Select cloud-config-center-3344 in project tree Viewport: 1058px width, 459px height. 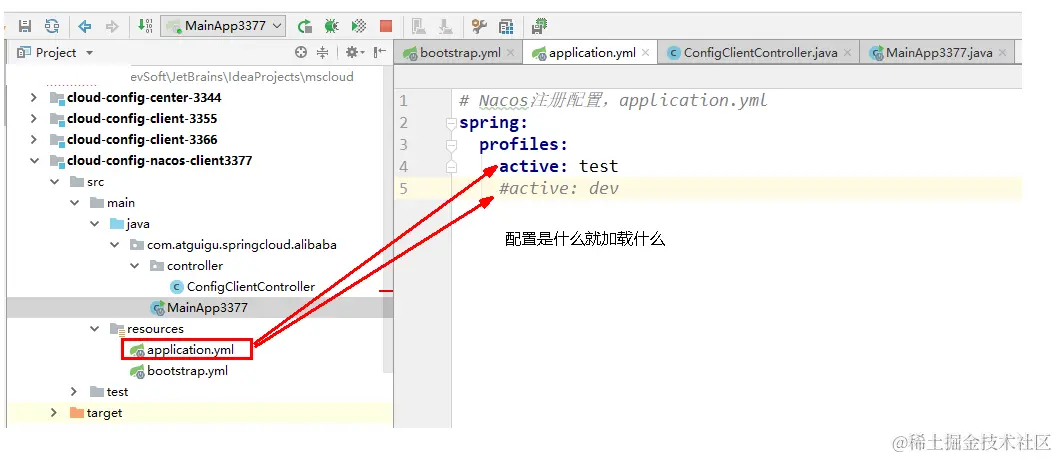[144, 98]
